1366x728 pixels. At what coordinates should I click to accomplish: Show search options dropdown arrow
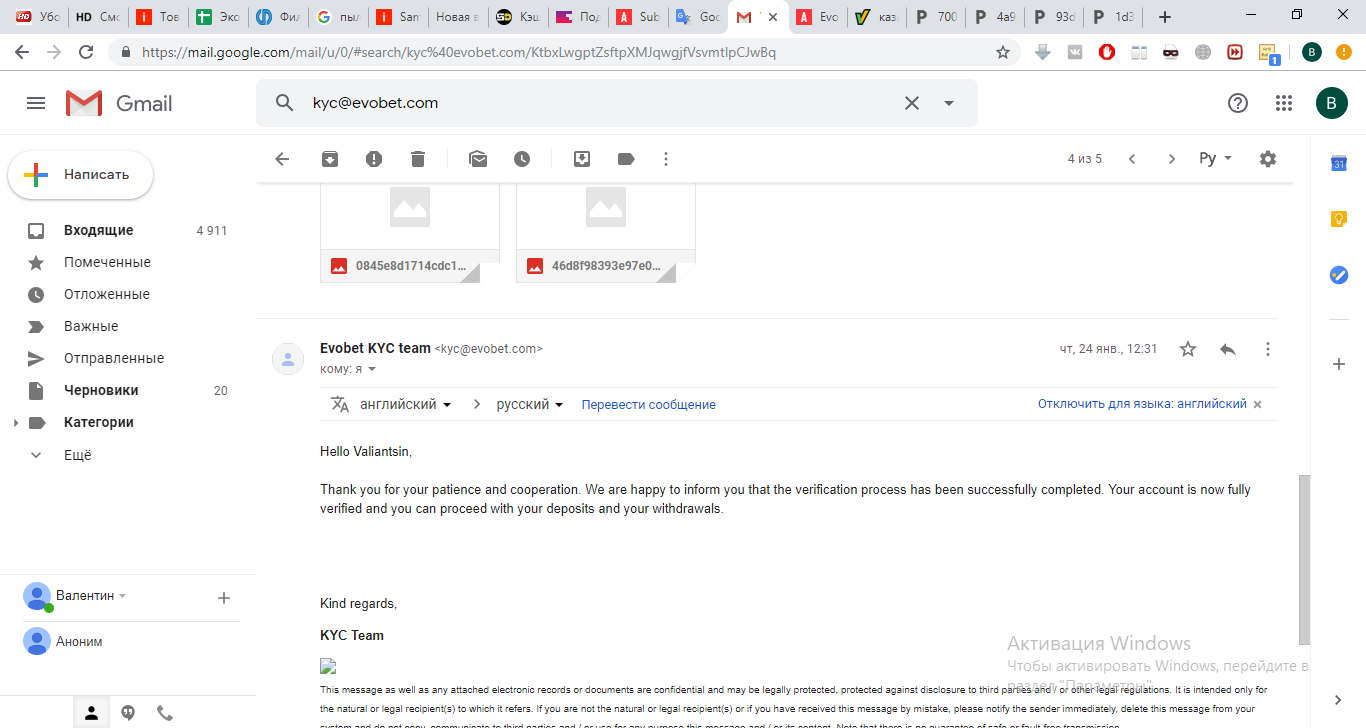coord(949,103)
